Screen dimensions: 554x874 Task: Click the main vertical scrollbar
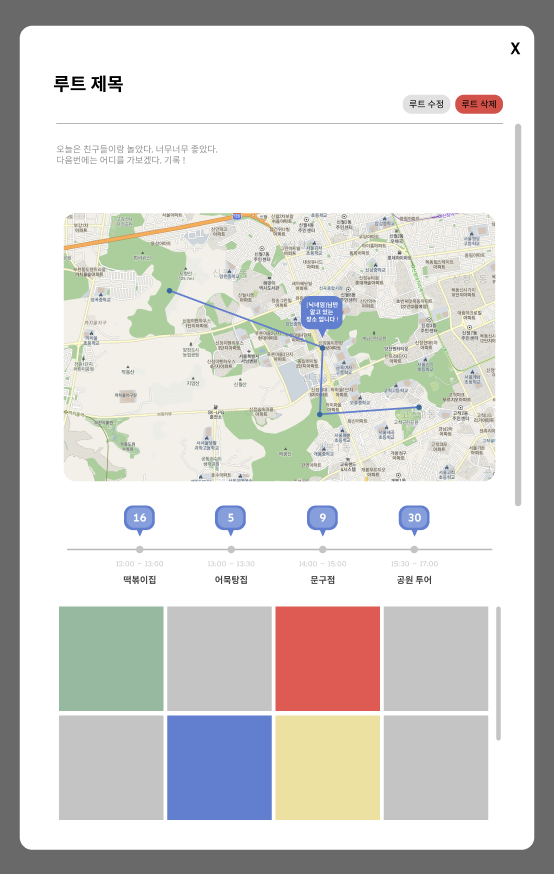point(518,315)
